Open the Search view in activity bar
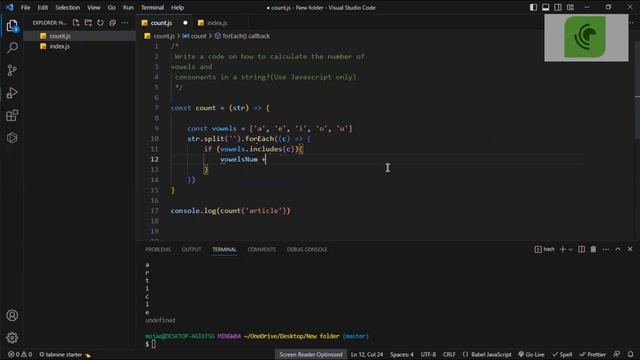The image size is (640, 360). [x=12, y=48]
